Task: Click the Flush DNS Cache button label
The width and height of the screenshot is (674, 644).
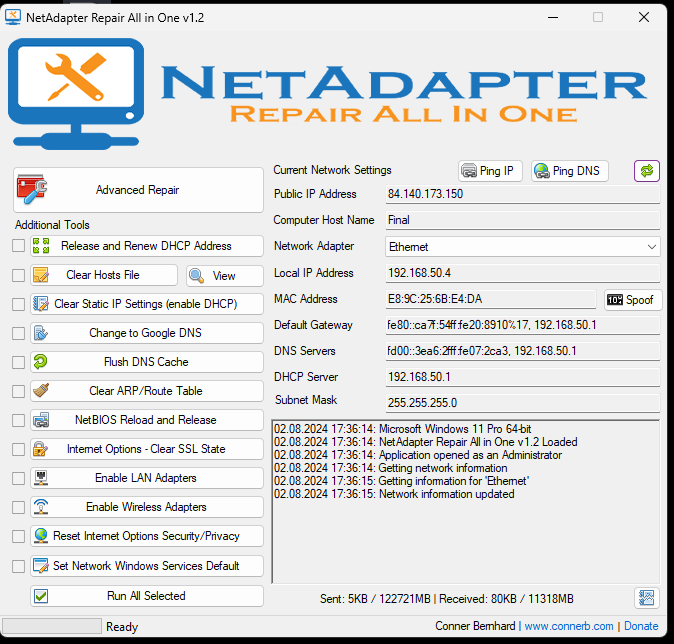Action: pos(146,362)
